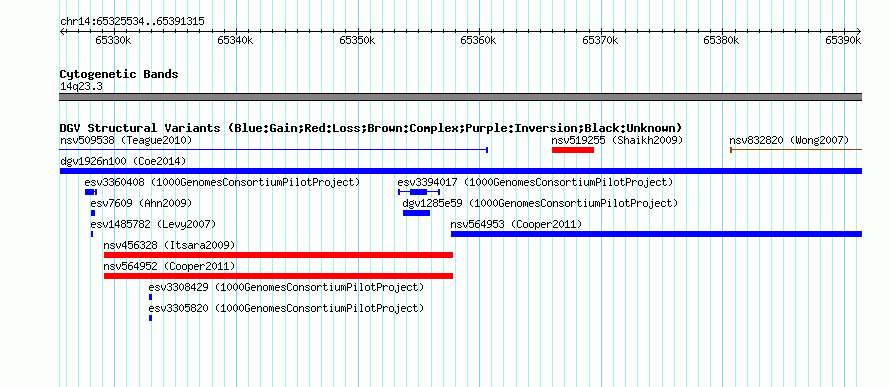Click the nsv509538 (Teague2010) variant label
Screen dimensions: 890x387
(x=126, y=140)
